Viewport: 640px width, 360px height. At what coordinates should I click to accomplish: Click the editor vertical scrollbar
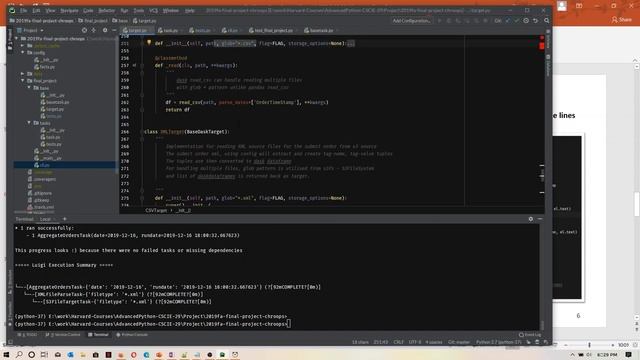click(542, 120)
